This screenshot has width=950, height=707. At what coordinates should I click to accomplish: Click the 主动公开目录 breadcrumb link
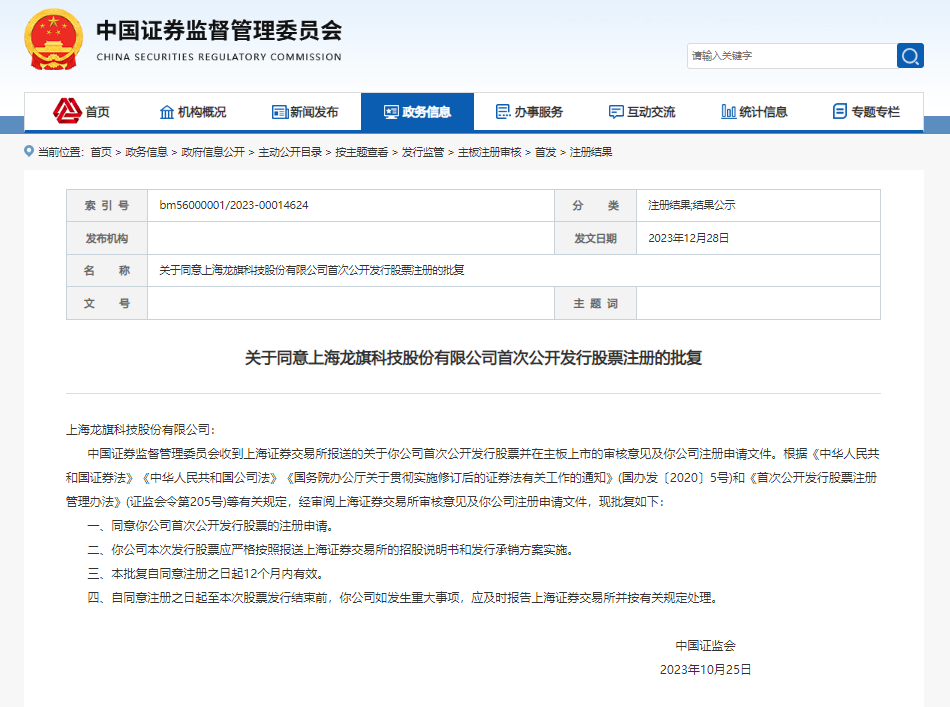pyautogui.click(x=291, y=152)
